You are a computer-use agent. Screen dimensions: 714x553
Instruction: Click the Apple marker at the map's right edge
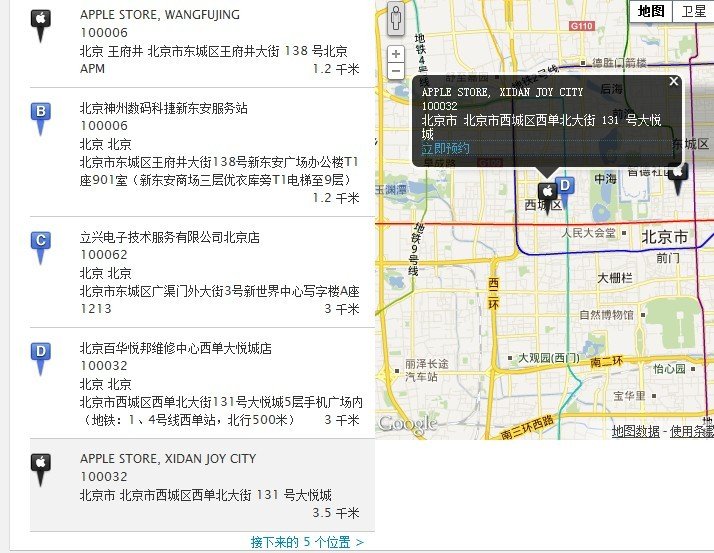click(678, 179)
